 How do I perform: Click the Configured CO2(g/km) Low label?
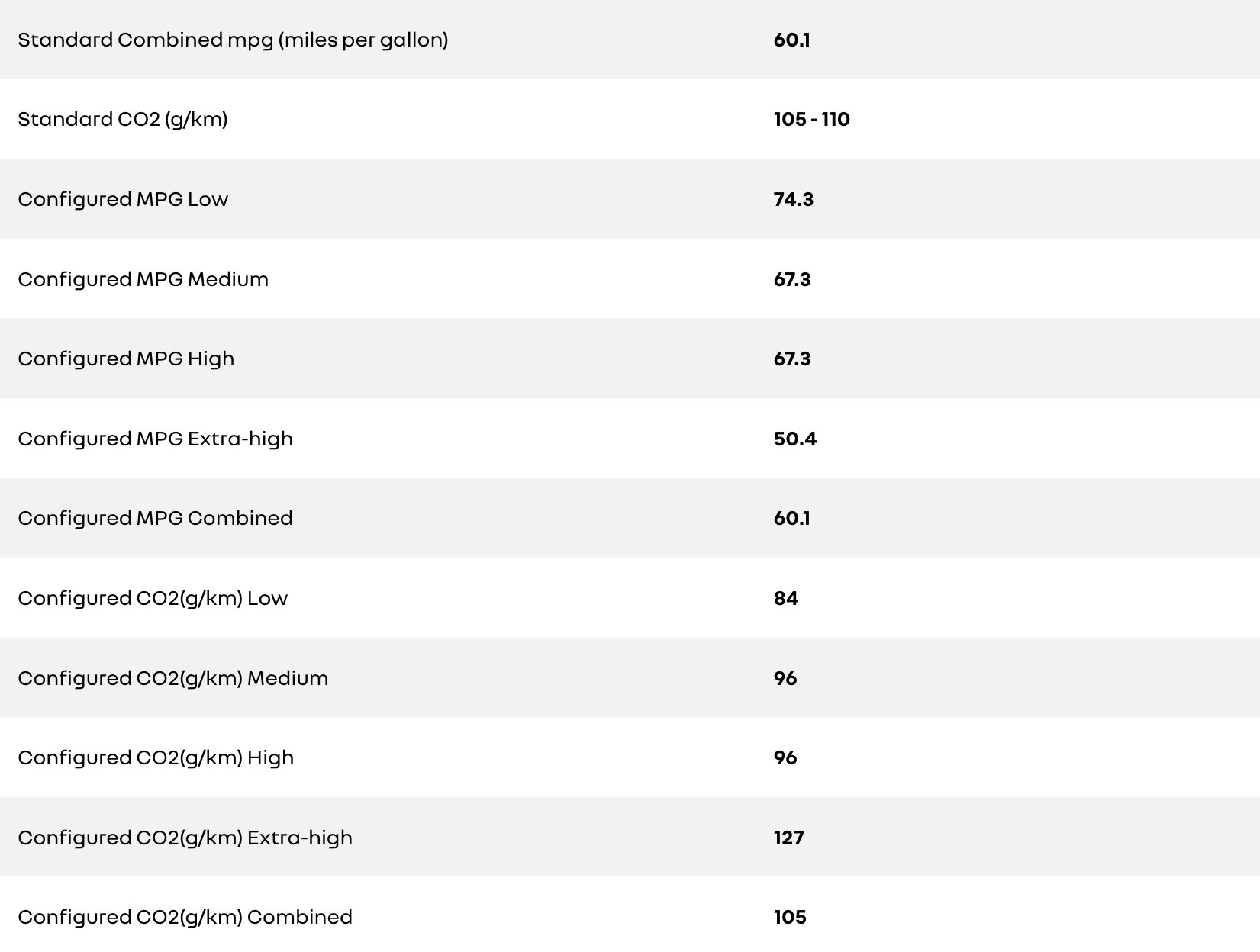(x=153, y=598)
